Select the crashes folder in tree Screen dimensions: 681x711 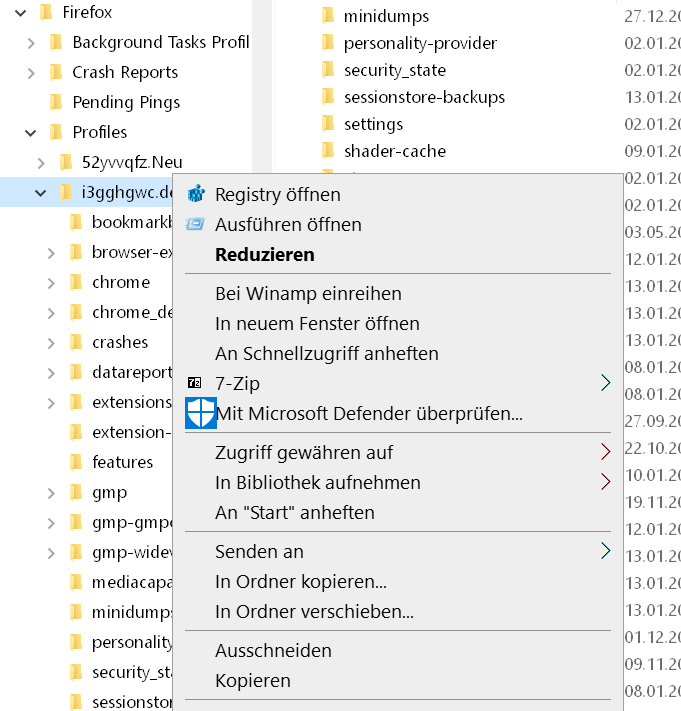click(x=119, y=342)
